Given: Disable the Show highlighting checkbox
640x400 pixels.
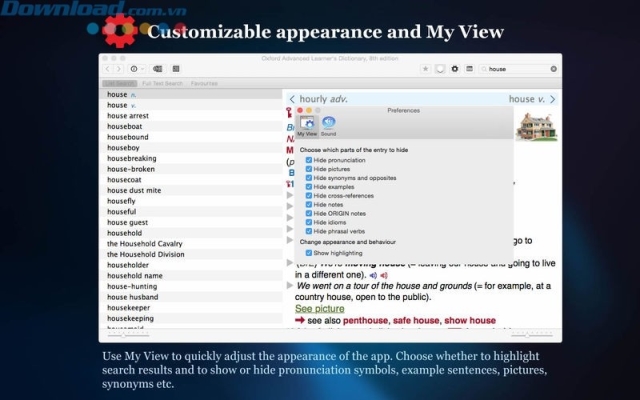Looking at the screenshot, I should click(310, 253).
